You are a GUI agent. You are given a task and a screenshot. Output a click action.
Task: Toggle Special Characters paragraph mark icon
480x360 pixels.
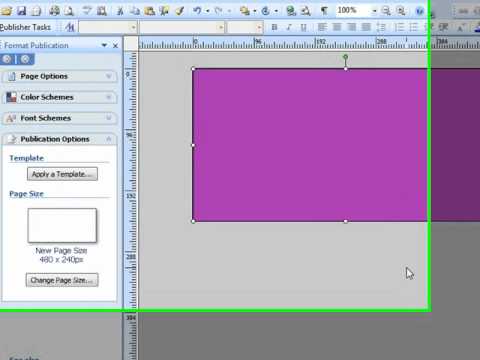point(324,11)
